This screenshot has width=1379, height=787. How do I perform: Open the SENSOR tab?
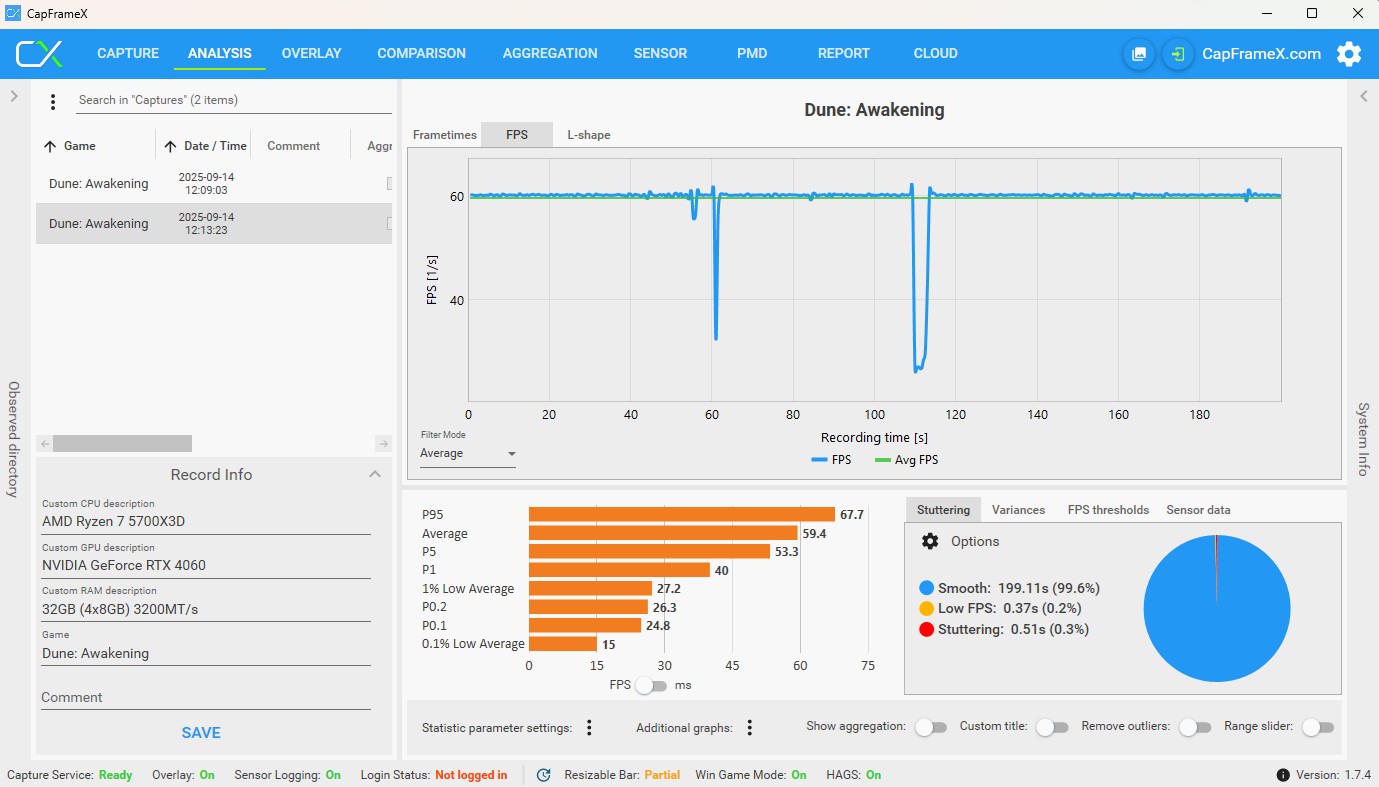click(660, 54)
